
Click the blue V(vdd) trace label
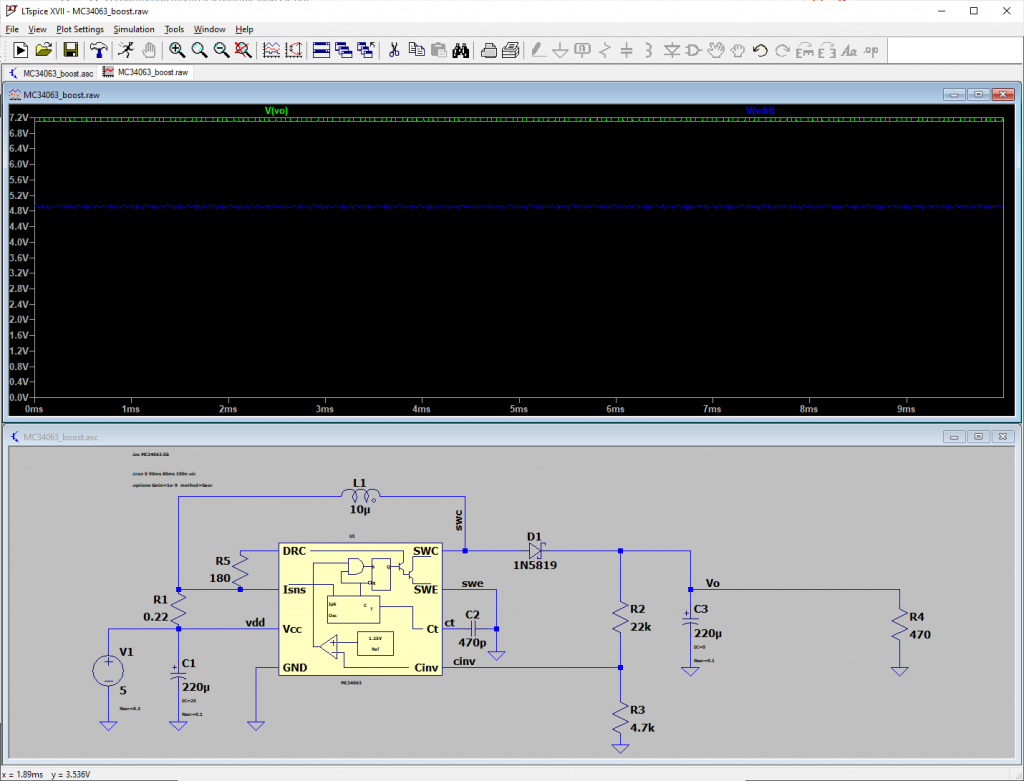[760, 111]
